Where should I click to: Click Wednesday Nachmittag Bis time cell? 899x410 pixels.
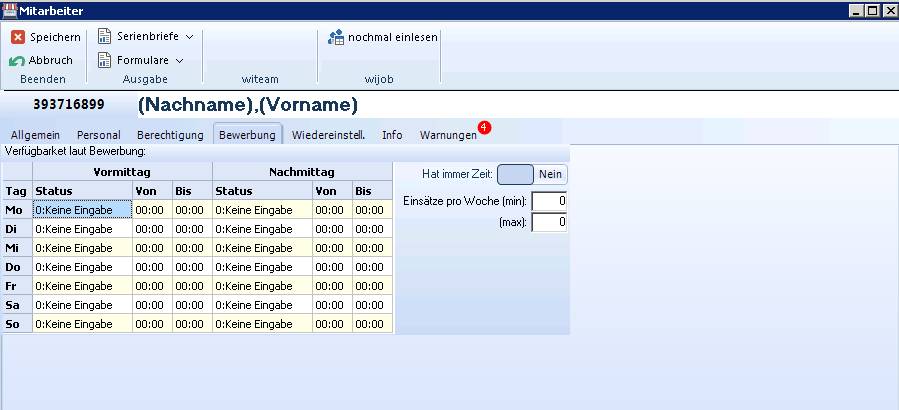pyautogui.click(x=373, y=248)
